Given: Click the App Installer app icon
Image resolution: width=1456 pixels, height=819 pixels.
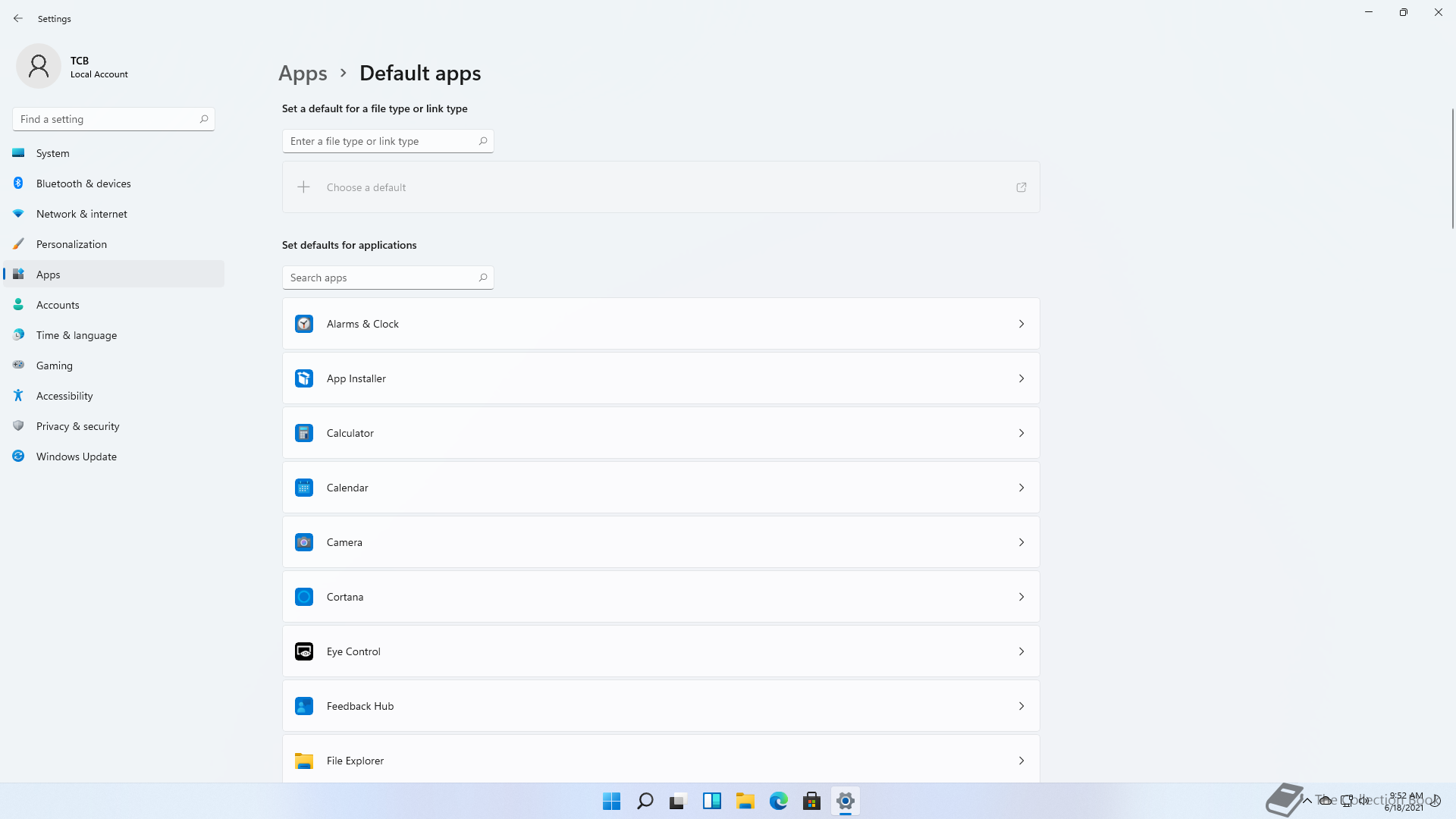Looking at the screenshot, I should pyautogui.click(x=304, y=378).
